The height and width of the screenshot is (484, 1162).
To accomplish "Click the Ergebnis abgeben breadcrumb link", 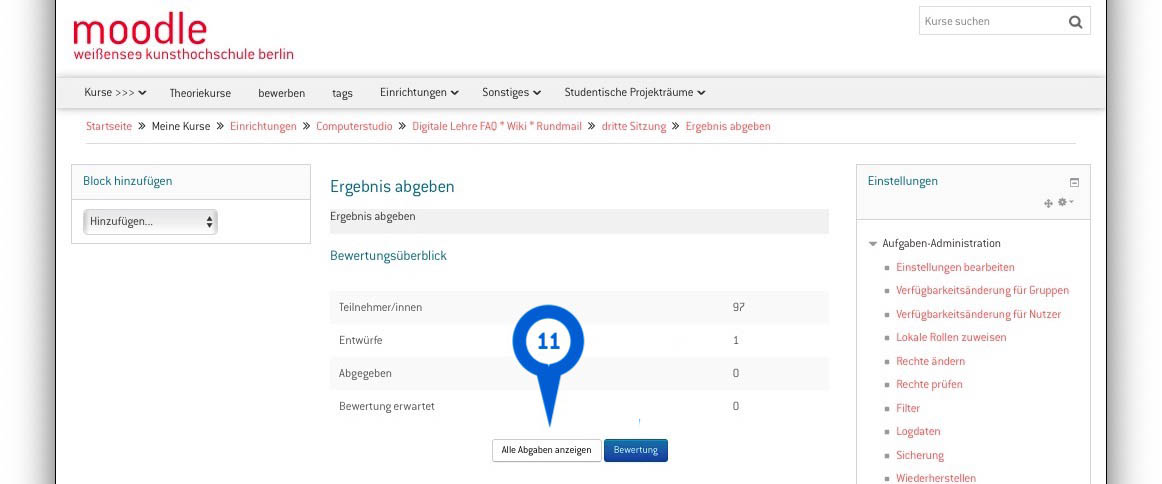I will [x=728, y=127].
